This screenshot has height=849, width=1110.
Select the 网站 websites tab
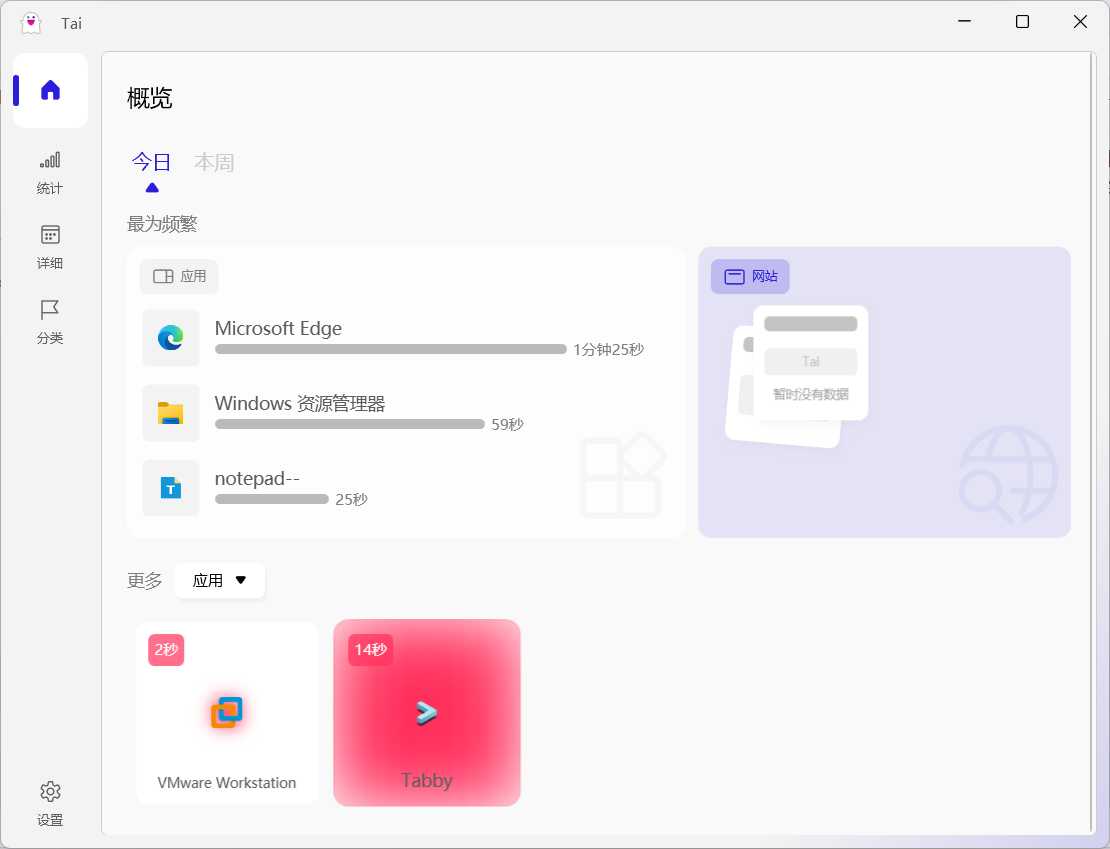(x=750, y=276)
